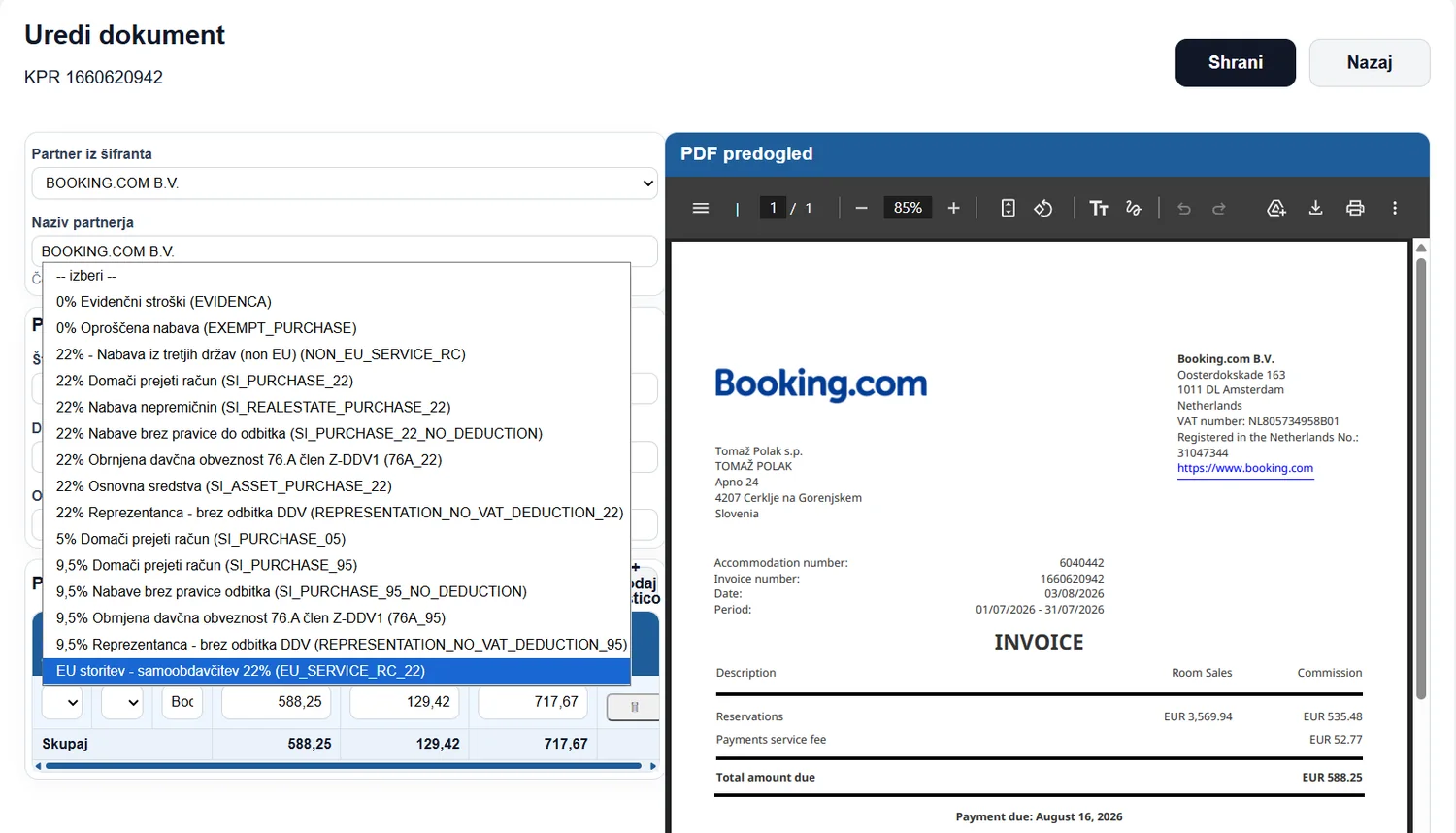Click the fit to page icon
This screenshot has height=833, width=1456.
[x=1009, y=208]
